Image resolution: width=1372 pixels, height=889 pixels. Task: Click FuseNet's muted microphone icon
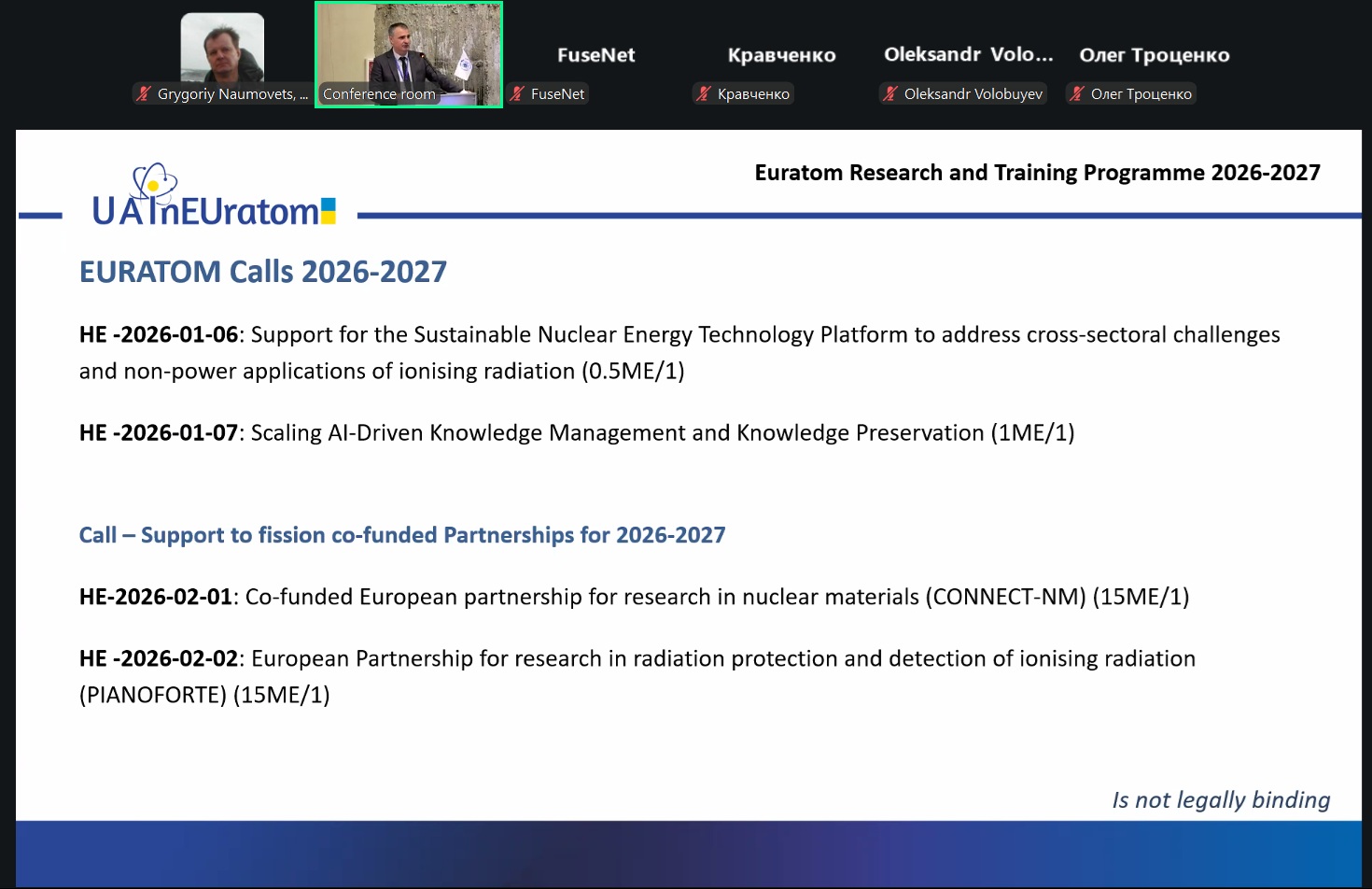coord(517,93)
